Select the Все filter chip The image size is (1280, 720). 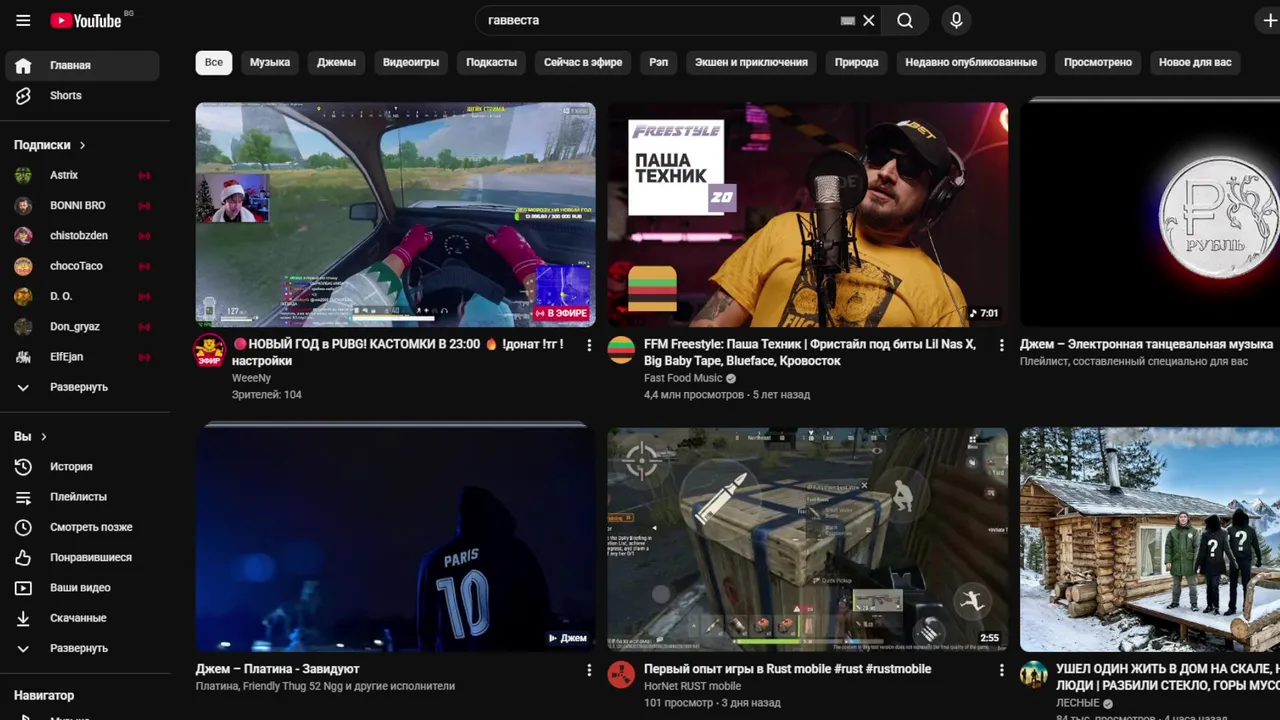[214, 62]
